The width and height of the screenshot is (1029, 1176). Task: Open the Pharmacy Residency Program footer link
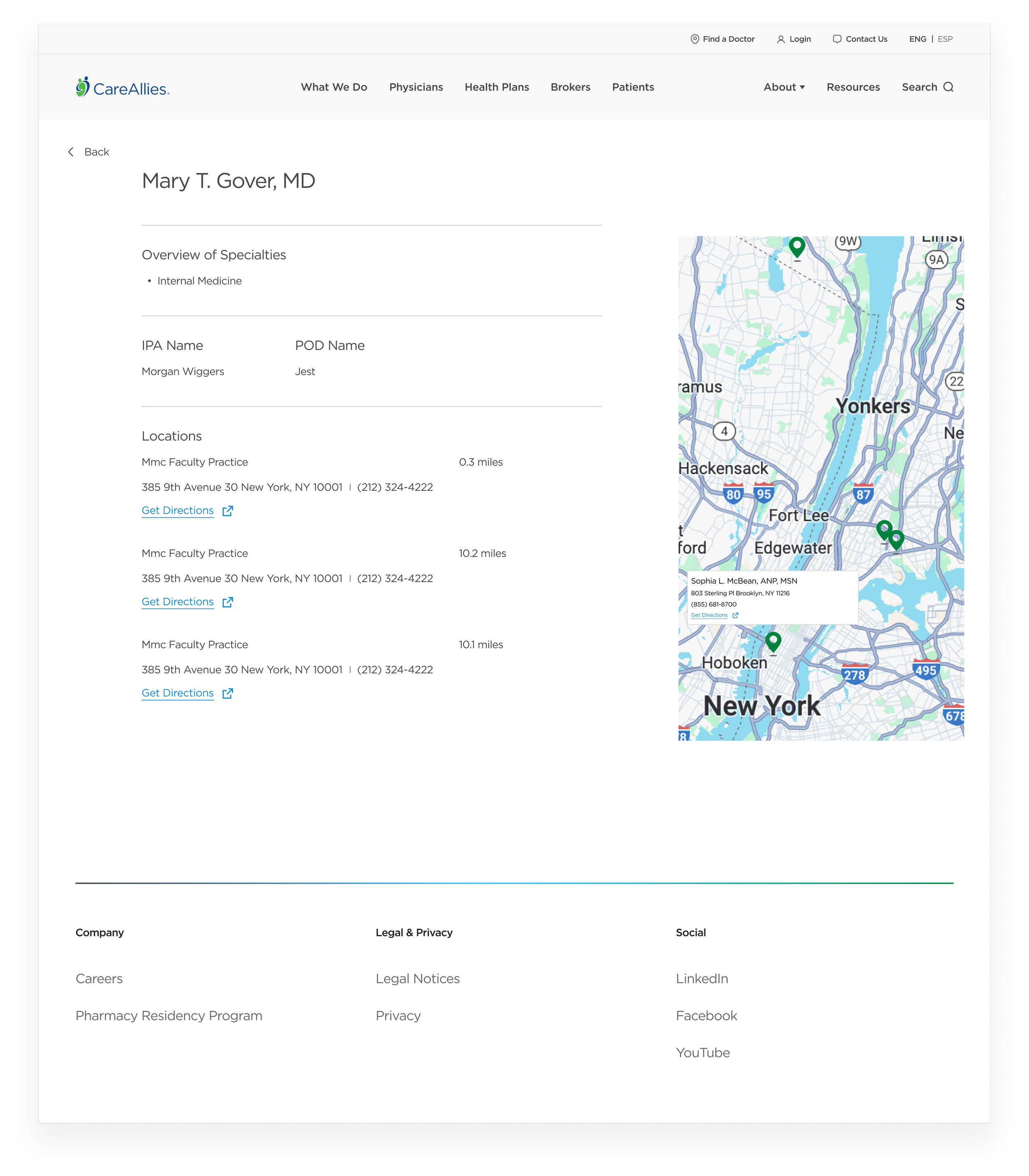pyautogui.click(x=169, y=1015)
